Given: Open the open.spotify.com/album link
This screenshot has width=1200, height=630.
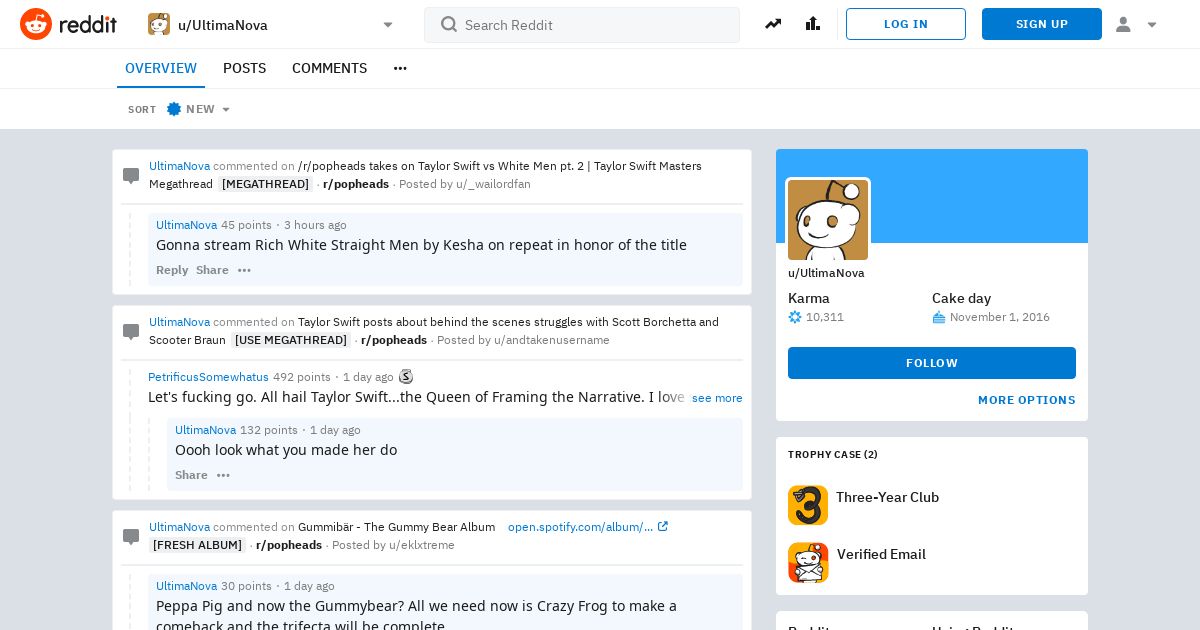Looking at the screenshot, I should point(580,527).
